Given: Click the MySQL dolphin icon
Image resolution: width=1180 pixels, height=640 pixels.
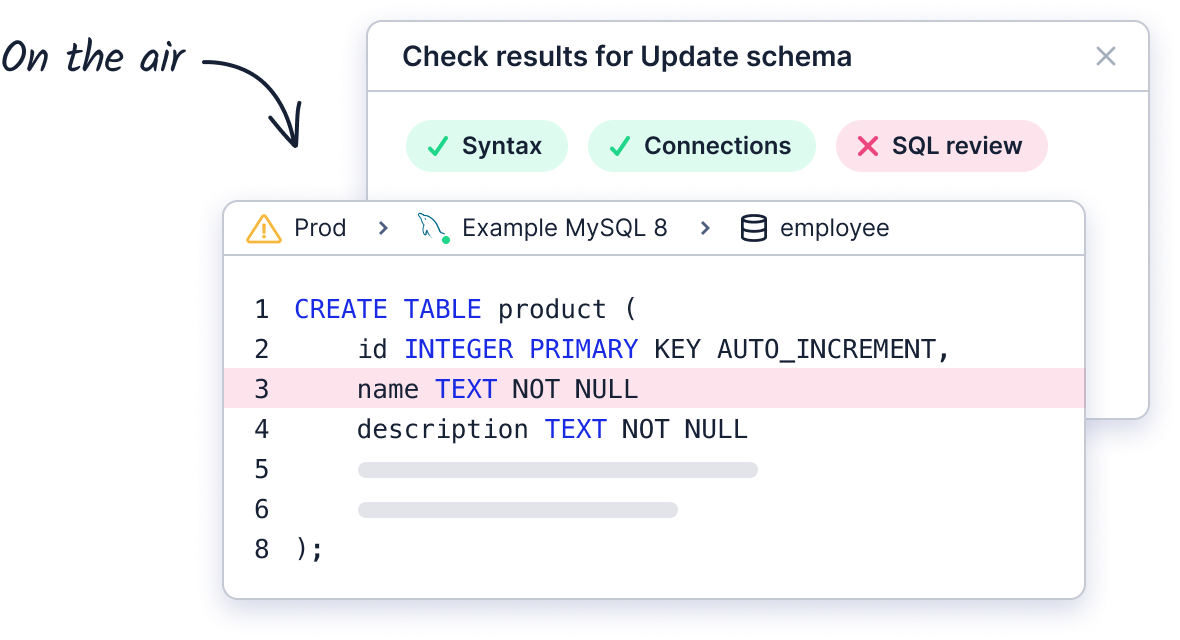Looking at the screenshot, I should (433, 227).
